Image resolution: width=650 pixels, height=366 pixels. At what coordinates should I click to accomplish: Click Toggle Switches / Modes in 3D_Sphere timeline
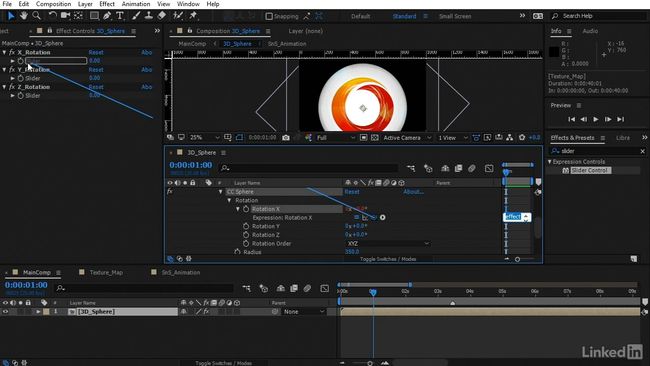388,259
